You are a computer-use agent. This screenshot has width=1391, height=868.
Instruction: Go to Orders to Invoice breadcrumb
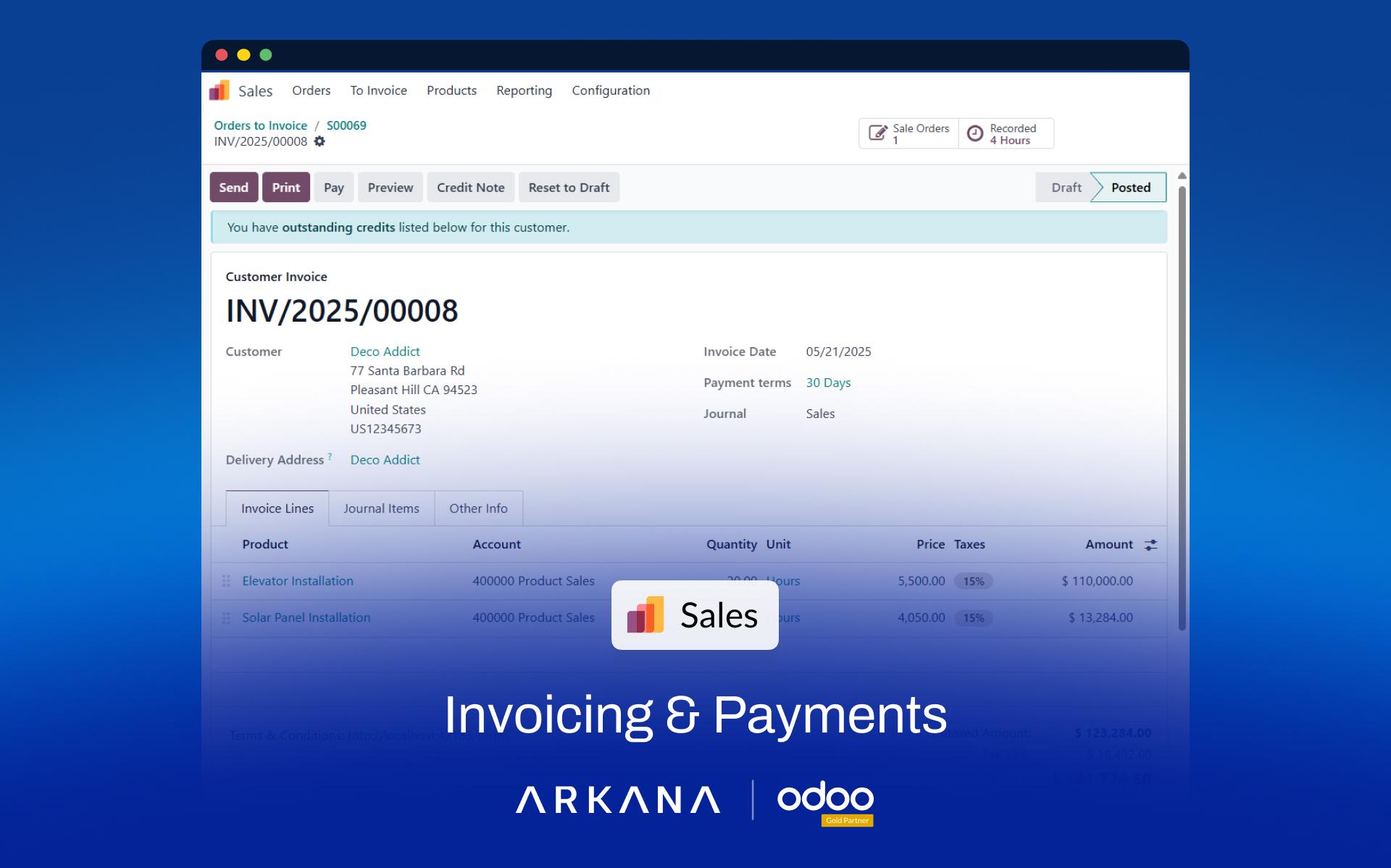click(260, 125)
